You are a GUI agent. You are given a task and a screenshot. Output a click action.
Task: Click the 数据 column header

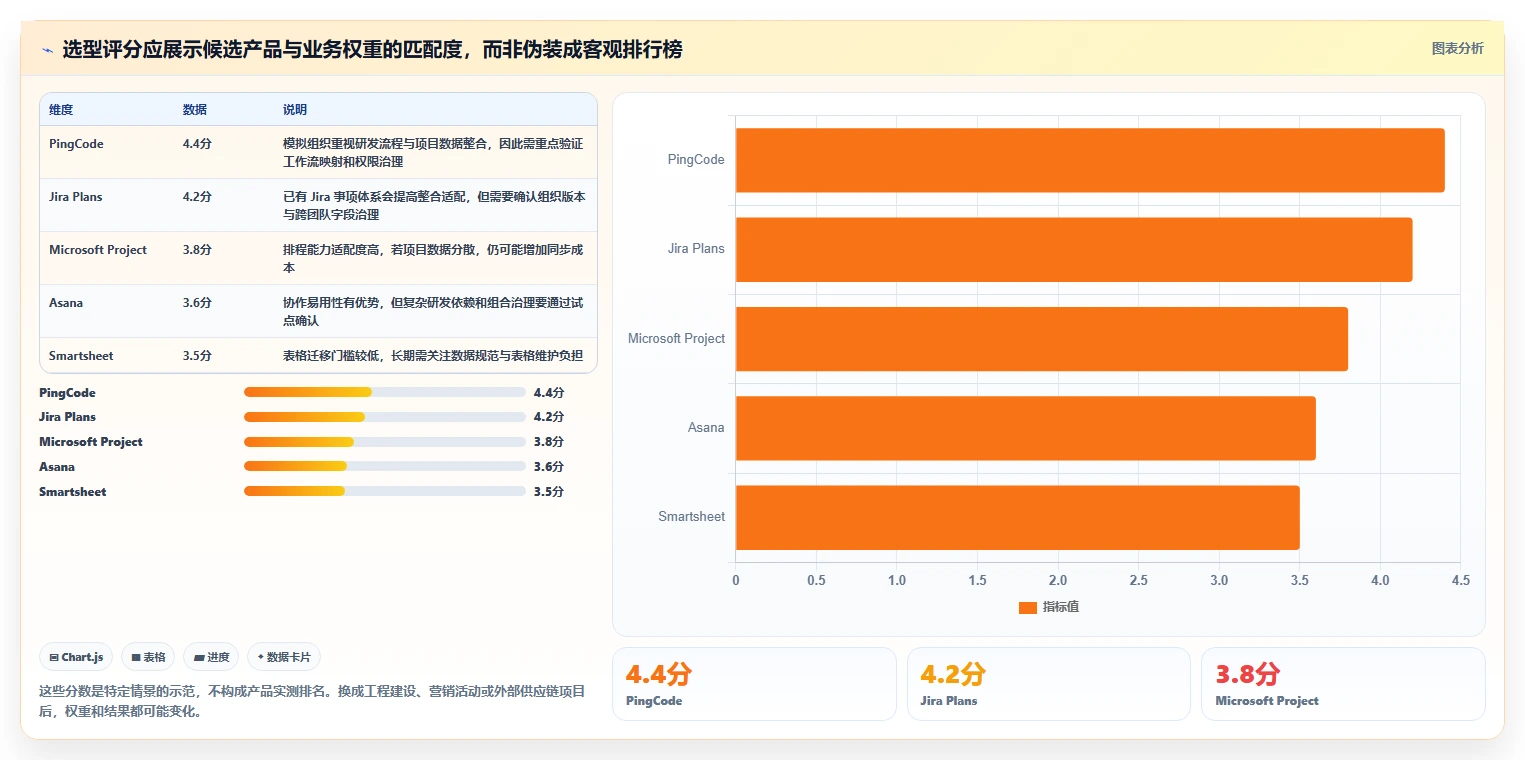(195, 109)
